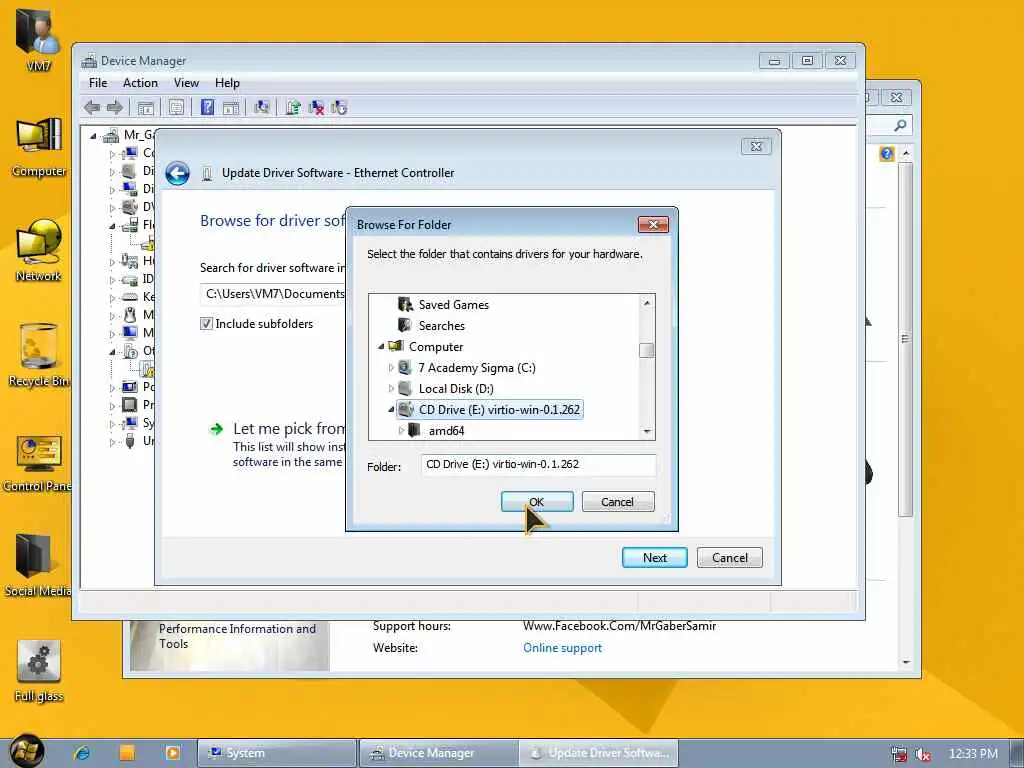Viewport: 1024px width, 768px height.
Task: Click the muted volume tray icon
Action: pyautogui.click(x=923, y=754)
